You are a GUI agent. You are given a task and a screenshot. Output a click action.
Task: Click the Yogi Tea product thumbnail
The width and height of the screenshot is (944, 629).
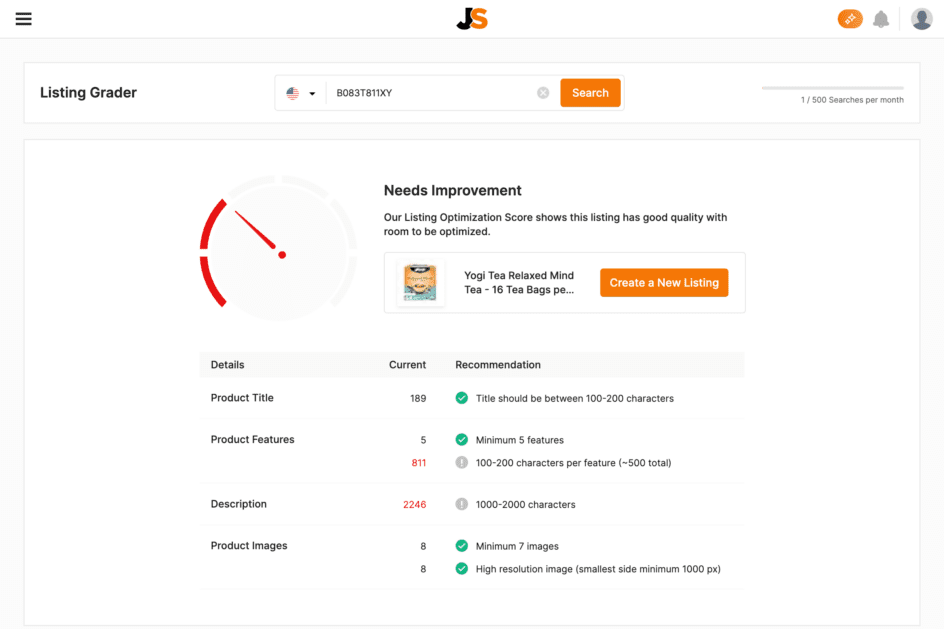(420, 282)
